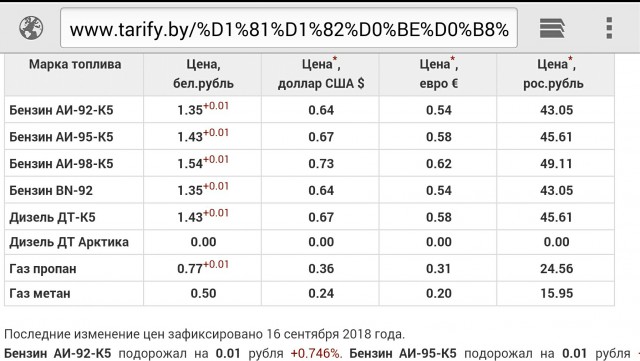Select the Бензин АИ-95-К5 row label
Viewport: 640px width, 361px height.
61,137
